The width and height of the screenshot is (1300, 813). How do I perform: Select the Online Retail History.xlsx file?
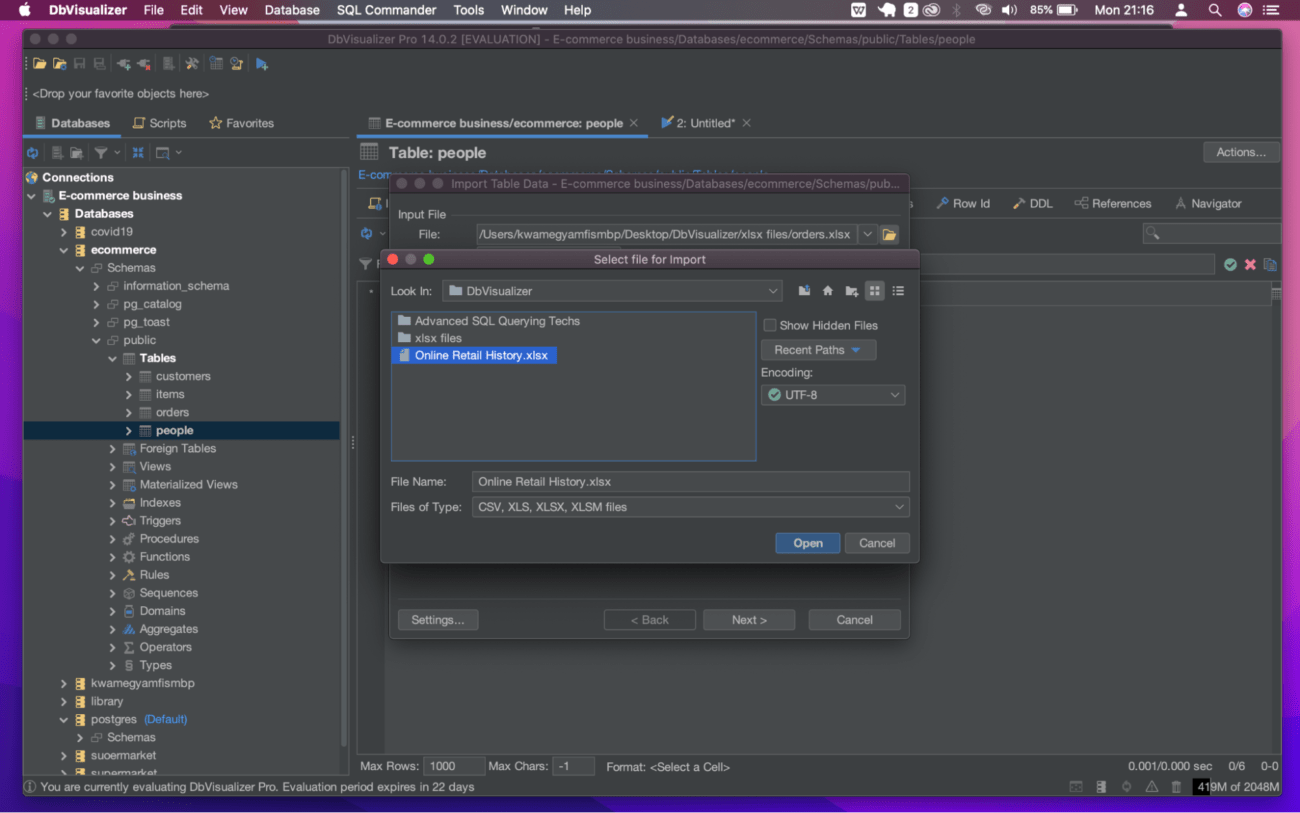(x=482, y=355)
